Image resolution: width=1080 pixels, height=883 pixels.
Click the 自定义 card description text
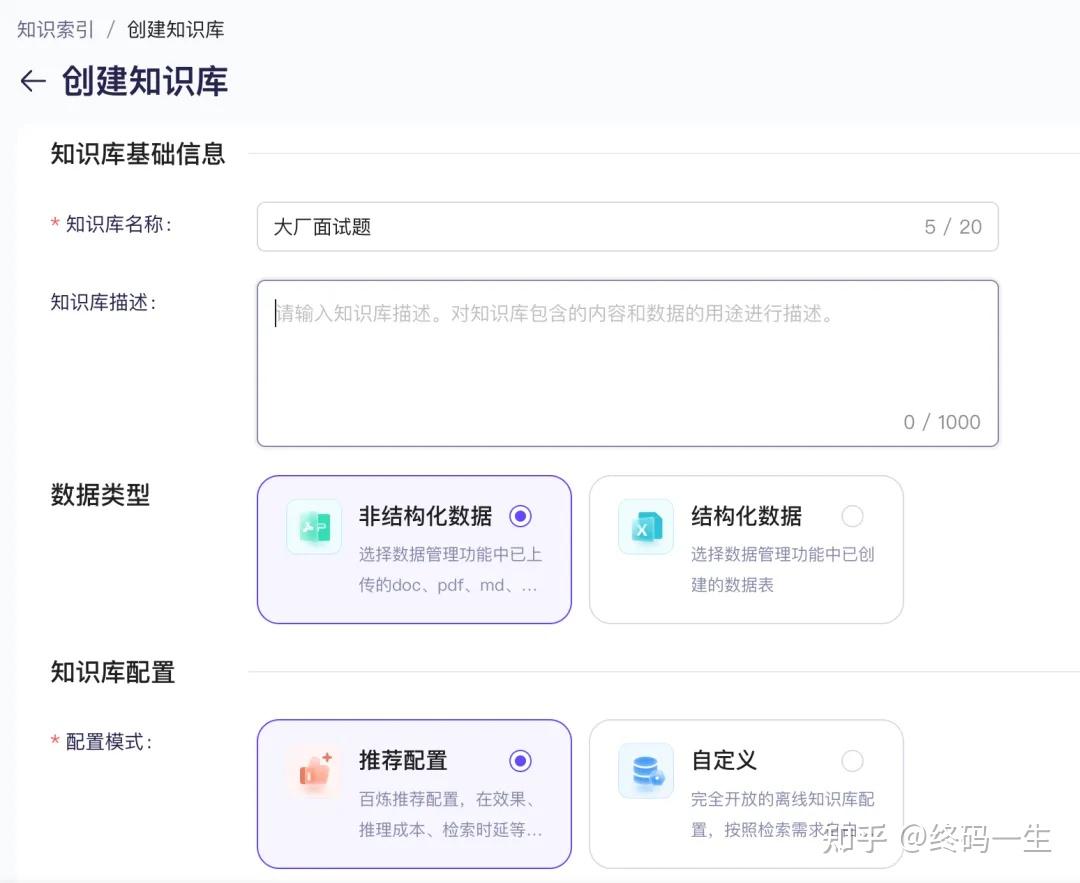[782, 814]
